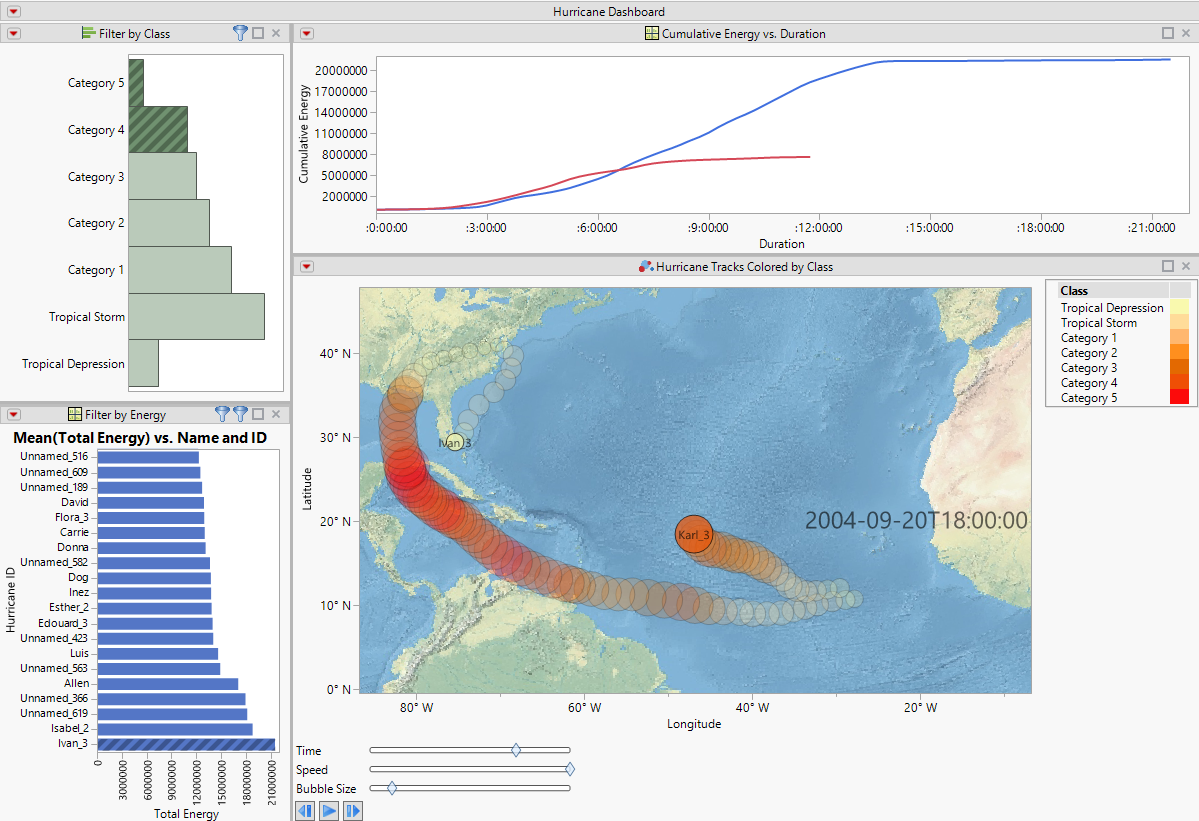Click the filter funnel icon in Filter by Class

pyautogui.click(x=239, y=33)
